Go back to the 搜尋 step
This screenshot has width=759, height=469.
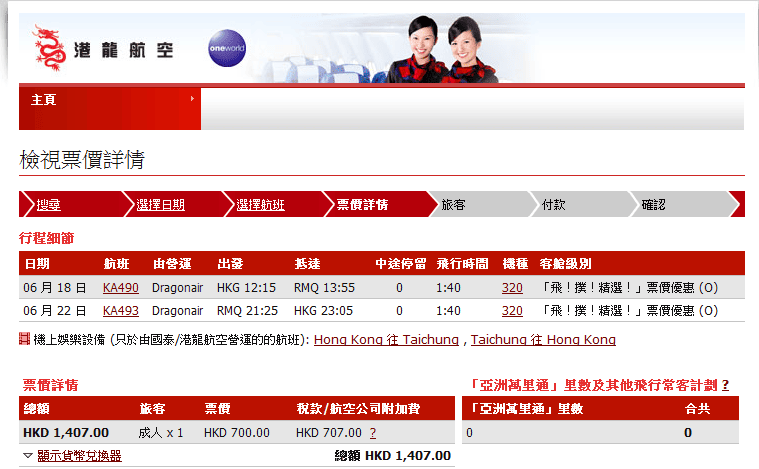[48, 205]
